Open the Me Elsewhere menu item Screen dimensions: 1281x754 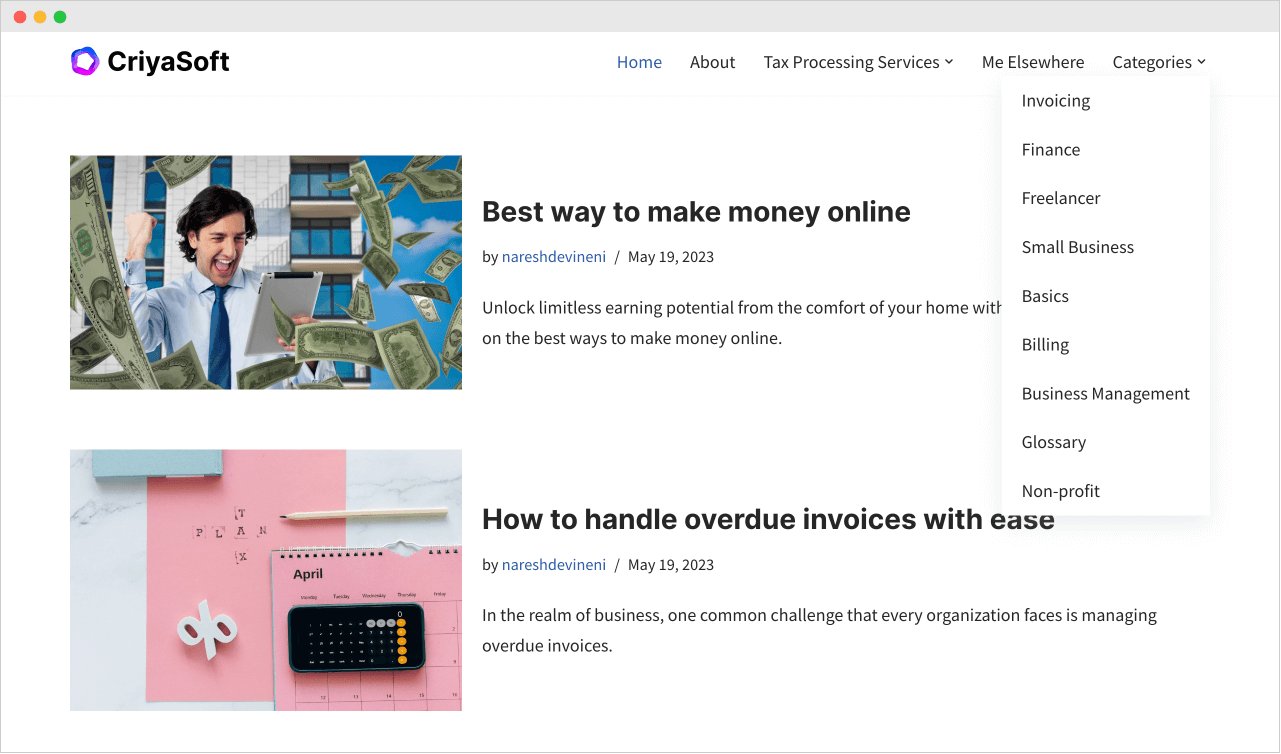tap(1032, 62)
